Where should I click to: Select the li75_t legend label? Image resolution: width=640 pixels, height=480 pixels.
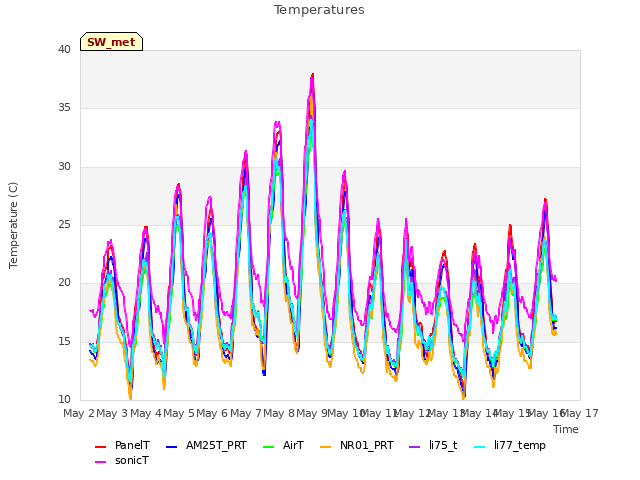(443, 445)
